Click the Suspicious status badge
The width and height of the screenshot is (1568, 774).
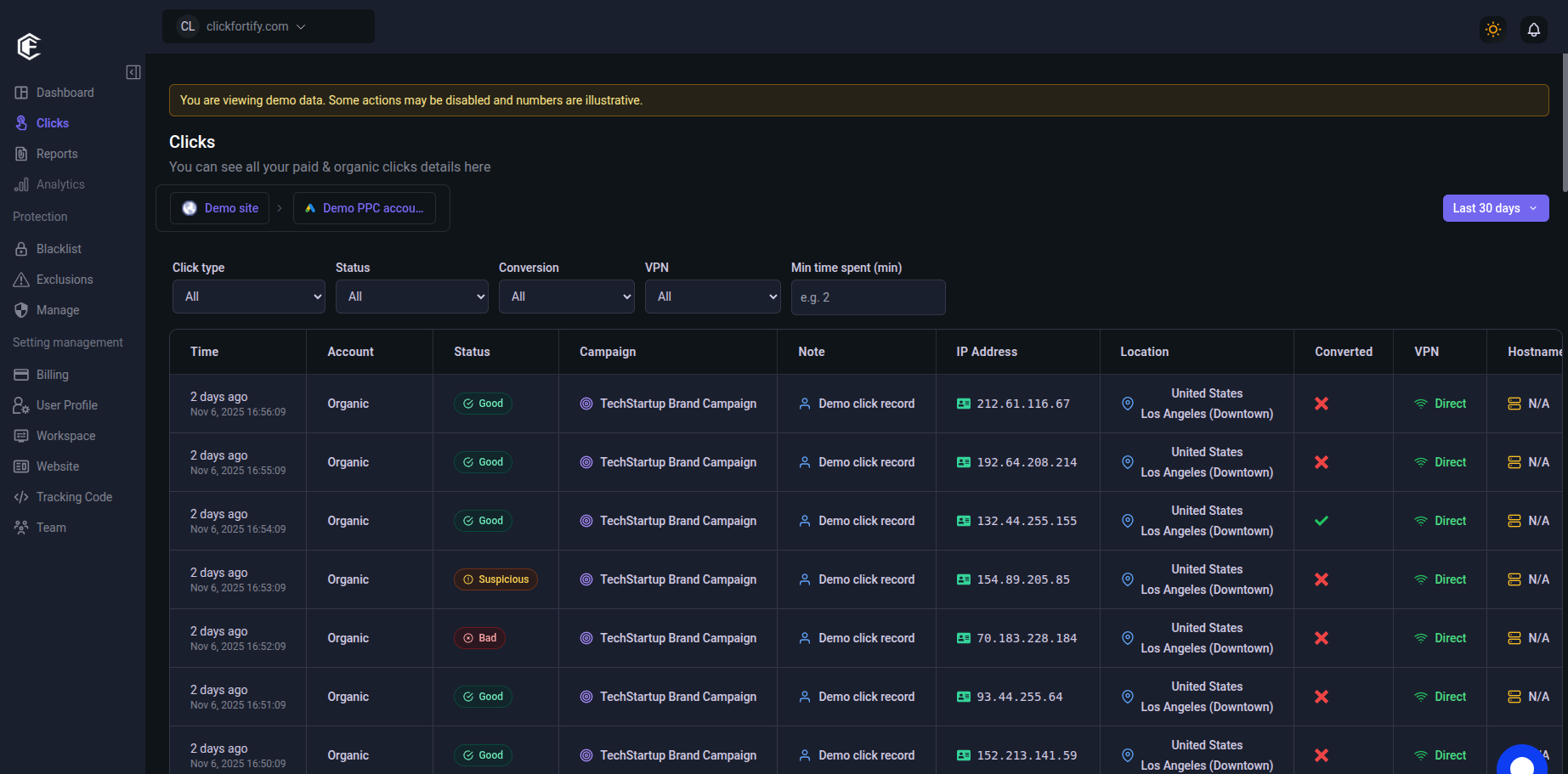(495, 579)
